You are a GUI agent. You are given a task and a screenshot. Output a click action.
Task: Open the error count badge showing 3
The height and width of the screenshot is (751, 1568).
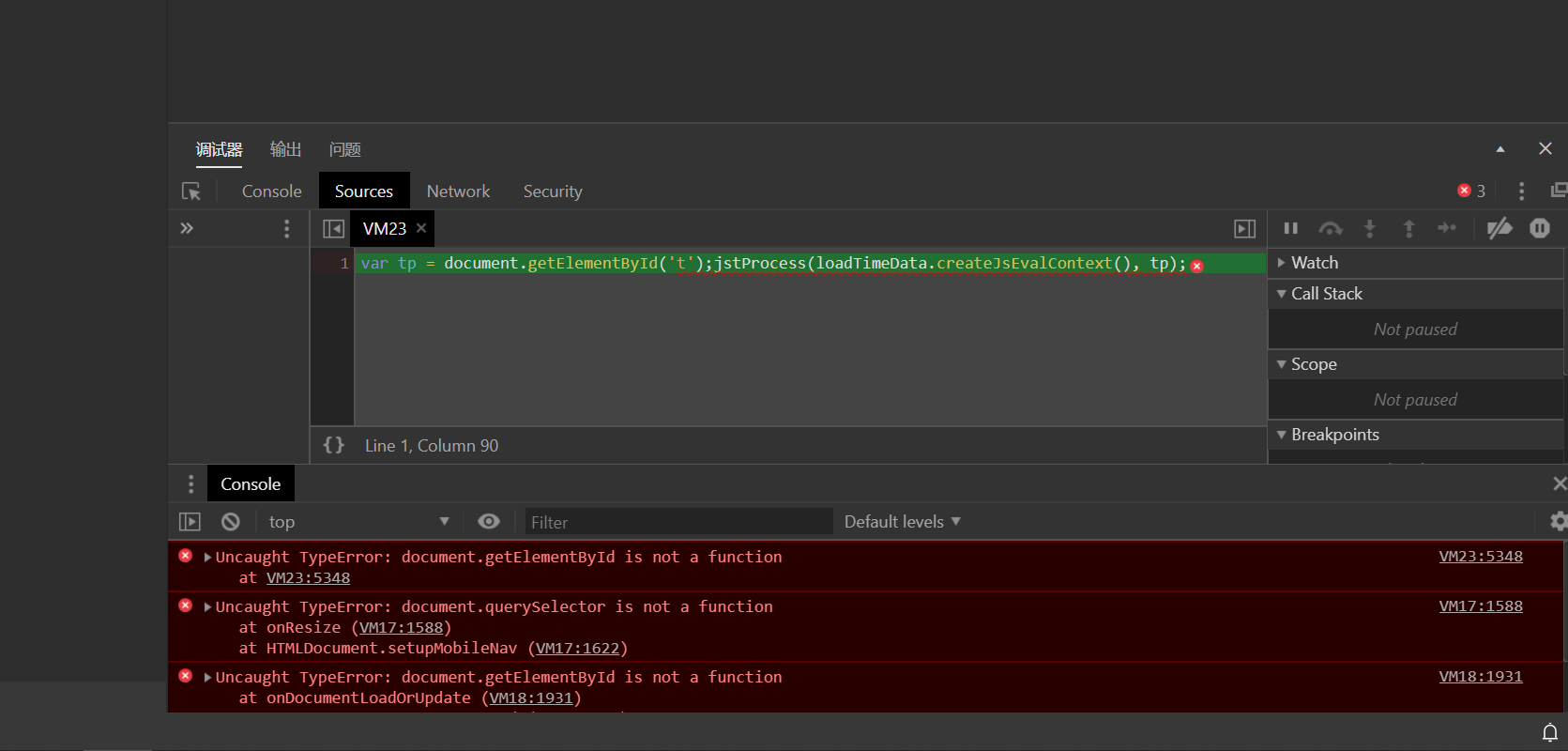click(x=1471, y=191)
